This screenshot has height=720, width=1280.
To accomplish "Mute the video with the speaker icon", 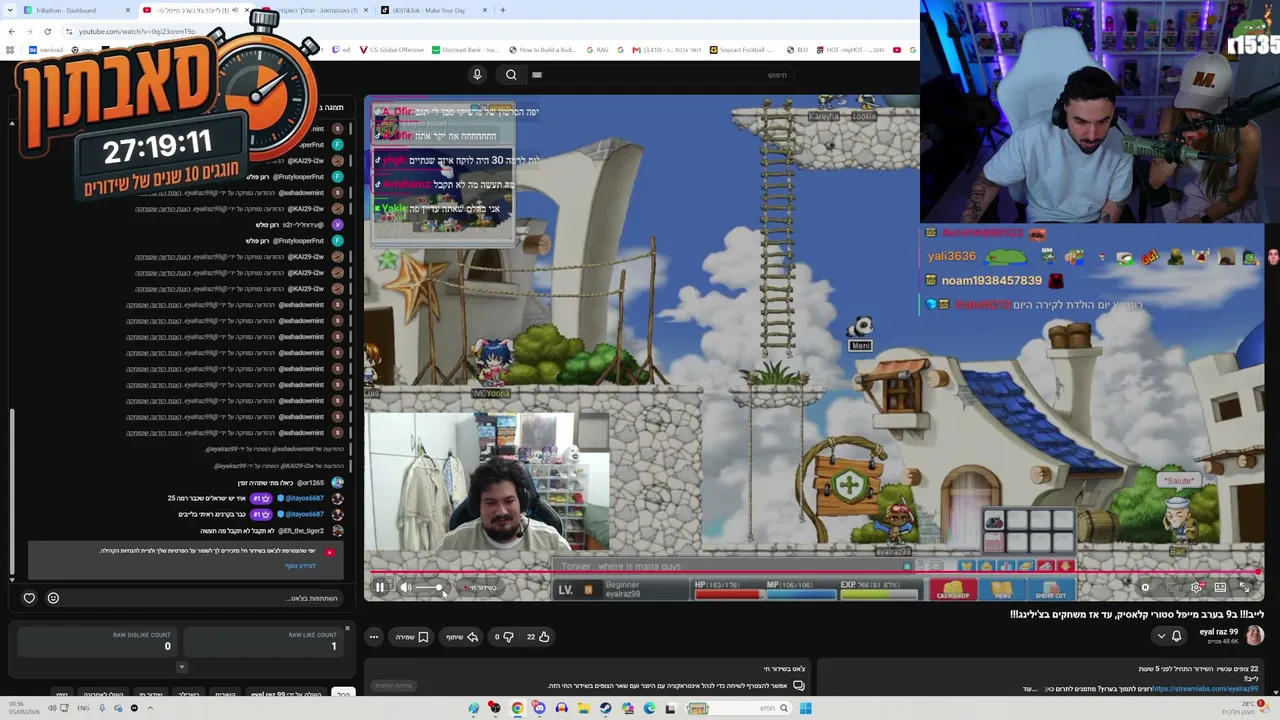I will coord(406,587).
